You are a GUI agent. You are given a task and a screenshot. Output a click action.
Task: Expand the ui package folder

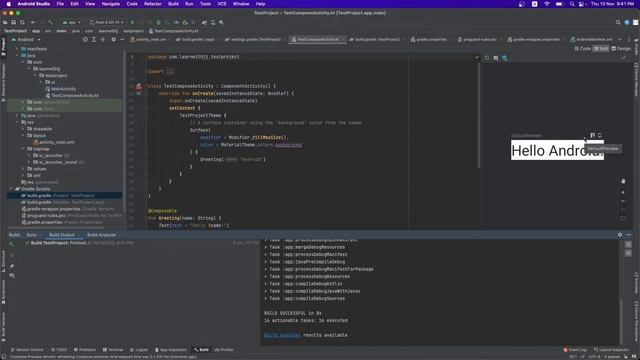tap(41, 82)
